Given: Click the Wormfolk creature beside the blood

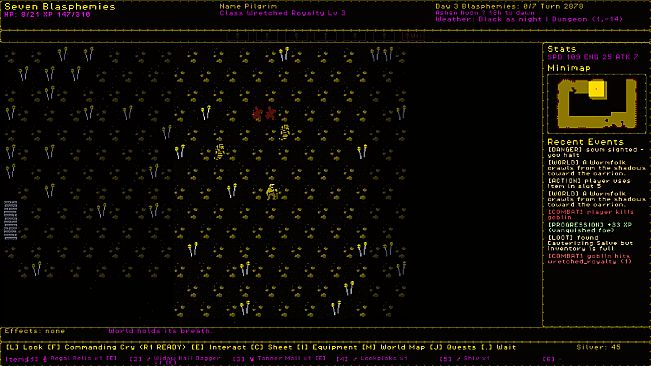Looking at the screenshot, I should click(x=285, y=132).
